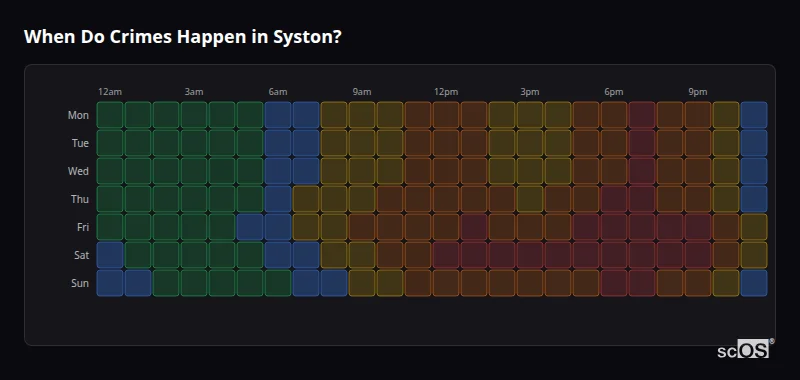Select the Sunday 6pm red cell
Image resolution: width=800 pixels, height=380 pixels.
pyautogui.click(x=614, y=283)
